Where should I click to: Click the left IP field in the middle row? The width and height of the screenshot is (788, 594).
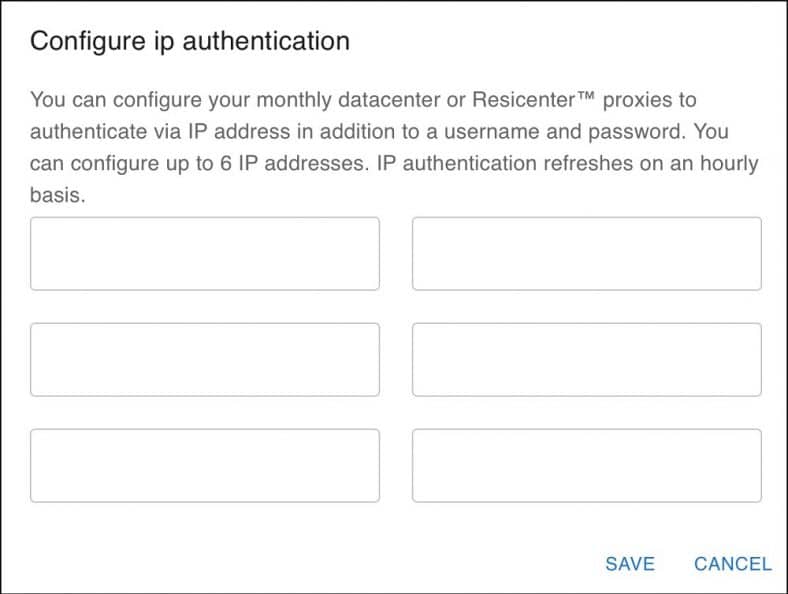pyautogui.click(x=205, y=360)
